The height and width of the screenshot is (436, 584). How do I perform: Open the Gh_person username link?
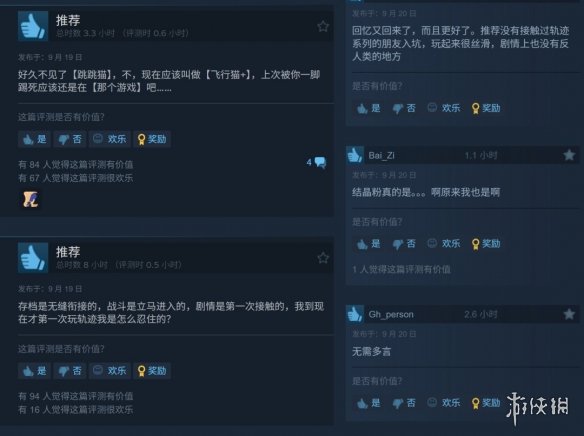(x=391, y=314)
